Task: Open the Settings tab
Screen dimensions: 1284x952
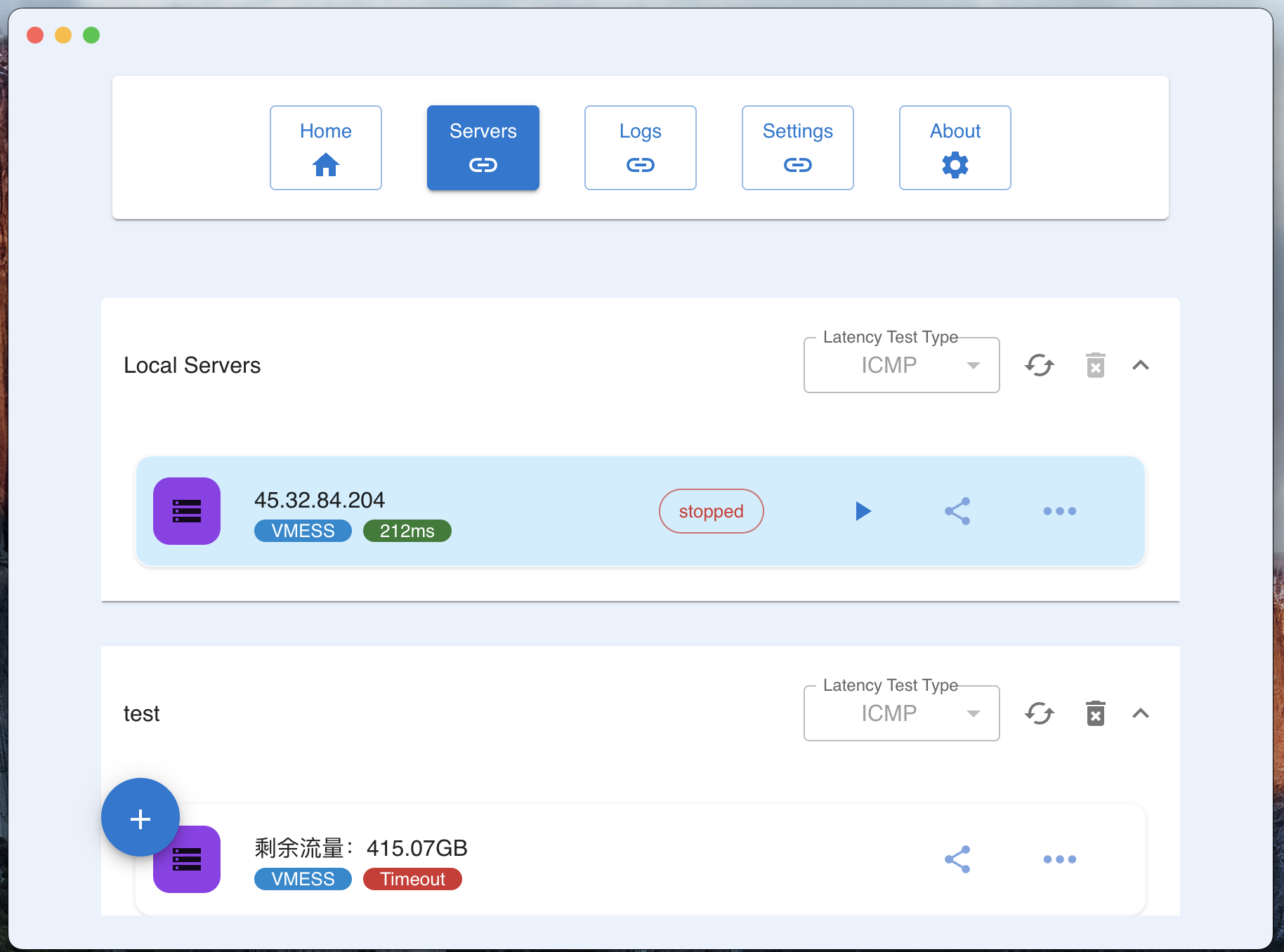Action: pyautogui.click(x=798, y=147)
